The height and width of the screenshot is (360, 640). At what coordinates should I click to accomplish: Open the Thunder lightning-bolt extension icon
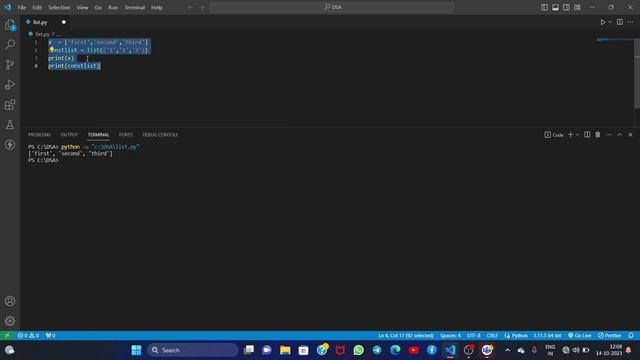(x=10, y=145)
